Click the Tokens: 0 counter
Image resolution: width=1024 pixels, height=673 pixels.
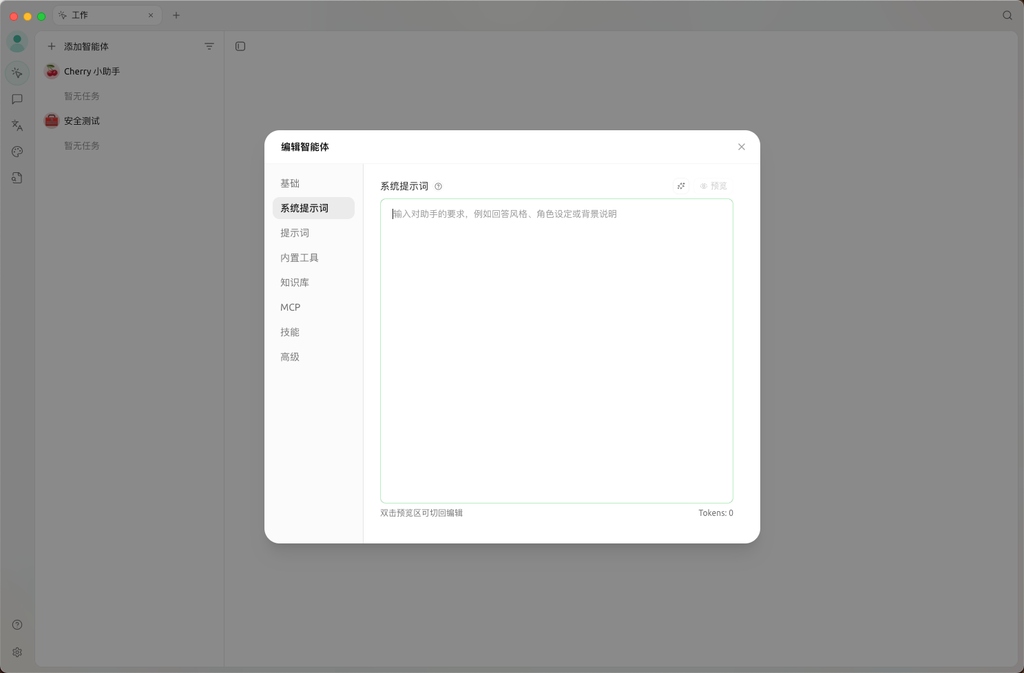(x=716, y=513)
